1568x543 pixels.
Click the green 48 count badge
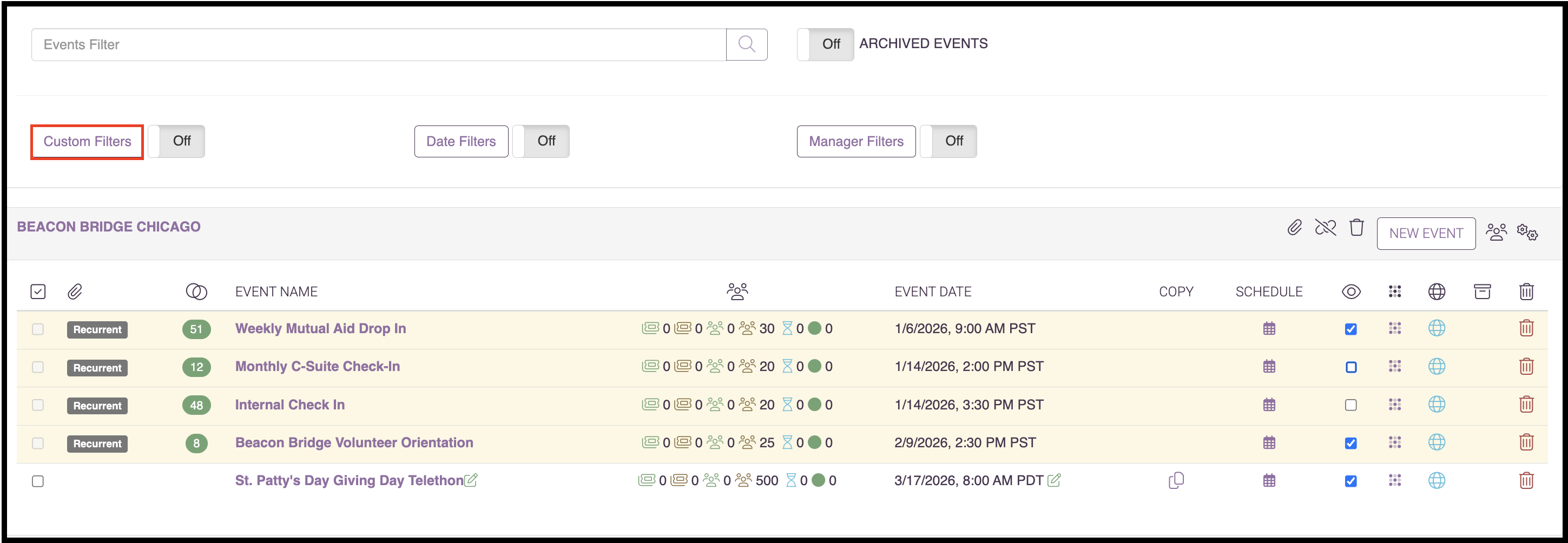coord(196,406)
